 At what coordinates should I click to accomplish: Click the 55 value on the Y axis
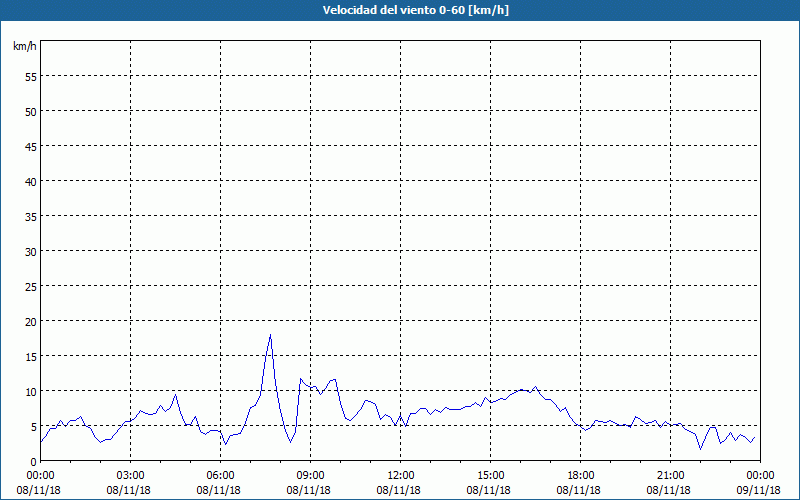(31, 76)
